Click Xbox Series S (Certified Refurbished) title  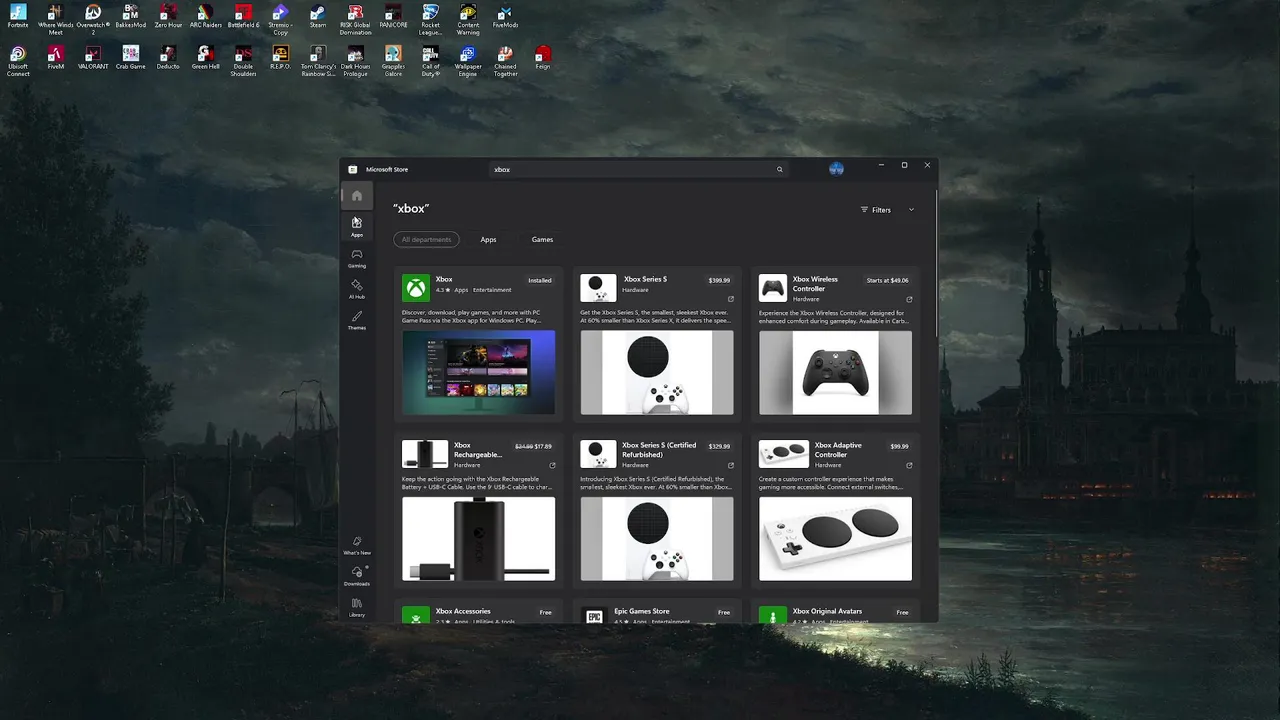659,450
